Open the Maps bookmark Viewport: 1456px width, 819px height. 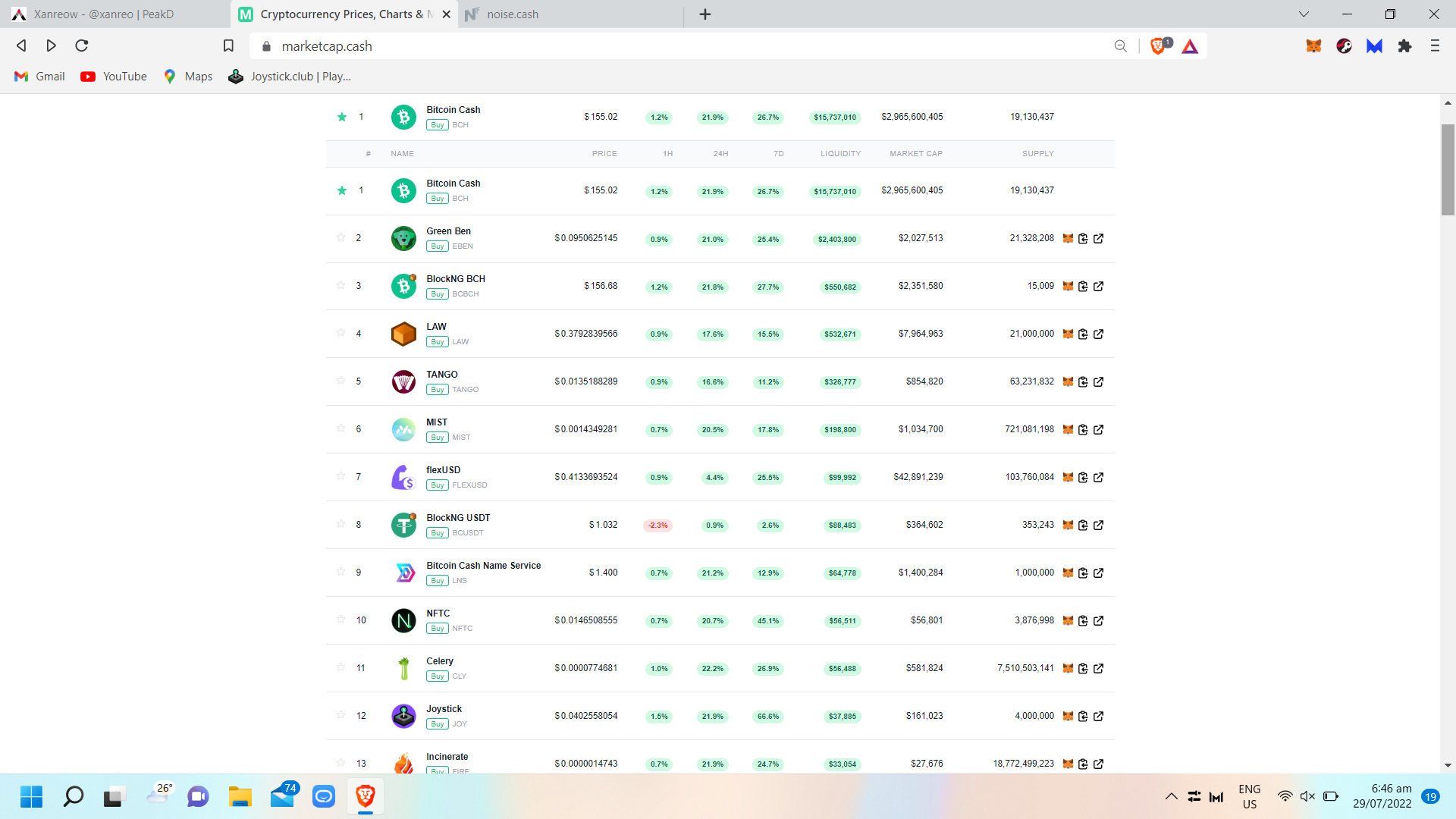(188, 77)
